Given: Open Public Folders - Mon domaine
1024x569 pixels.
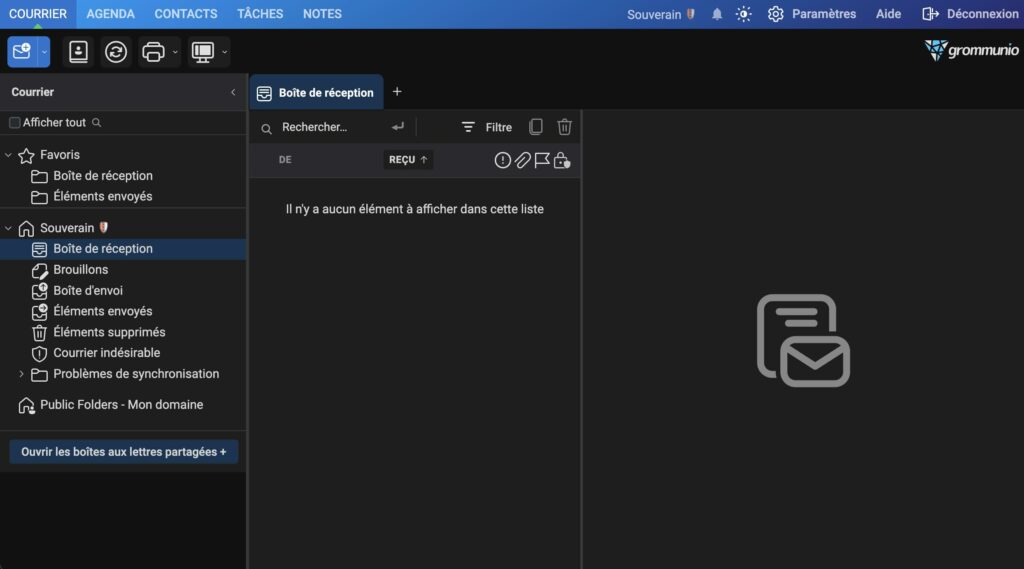Looking at the screenshot, I should click(123, 405).
